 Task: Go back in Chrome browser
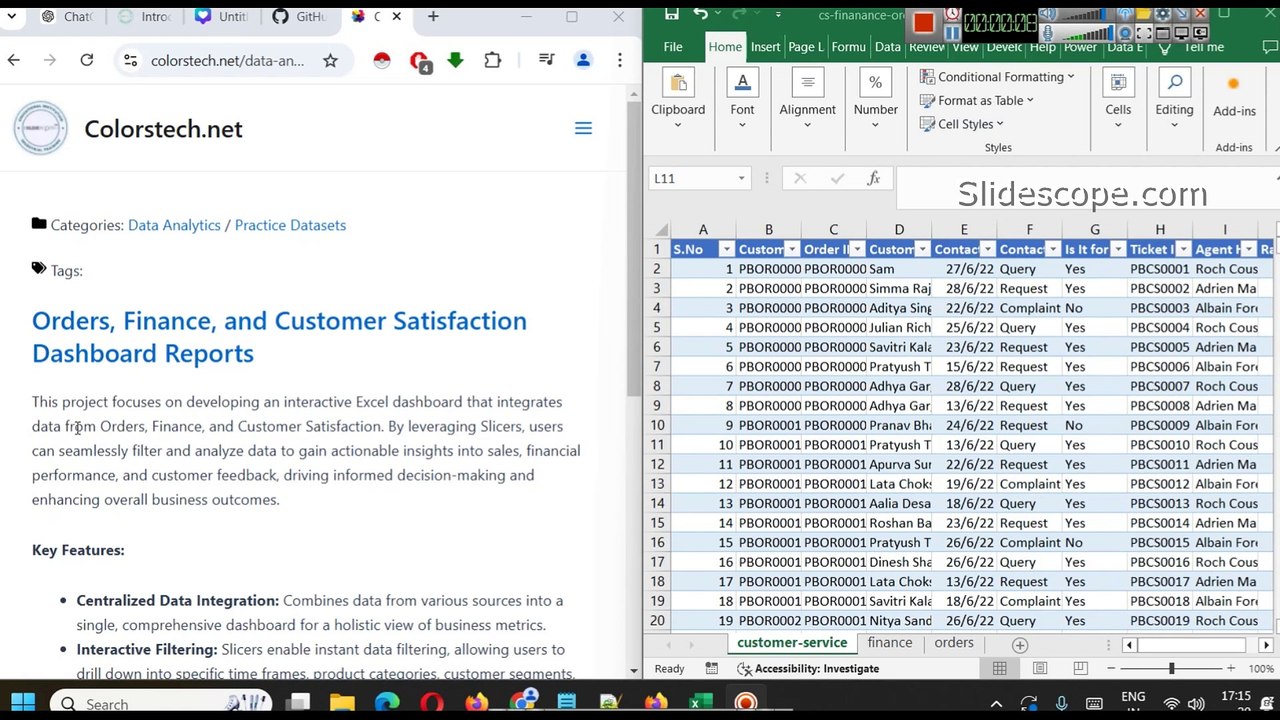14,60
